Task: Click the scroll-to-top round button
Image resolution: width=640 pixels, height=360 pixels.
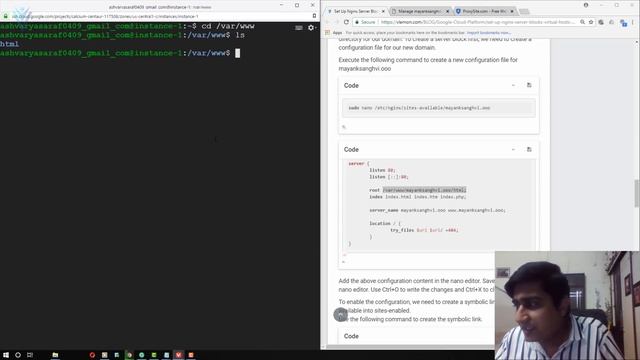Action: pyautogui.click(x=340, y=315)
